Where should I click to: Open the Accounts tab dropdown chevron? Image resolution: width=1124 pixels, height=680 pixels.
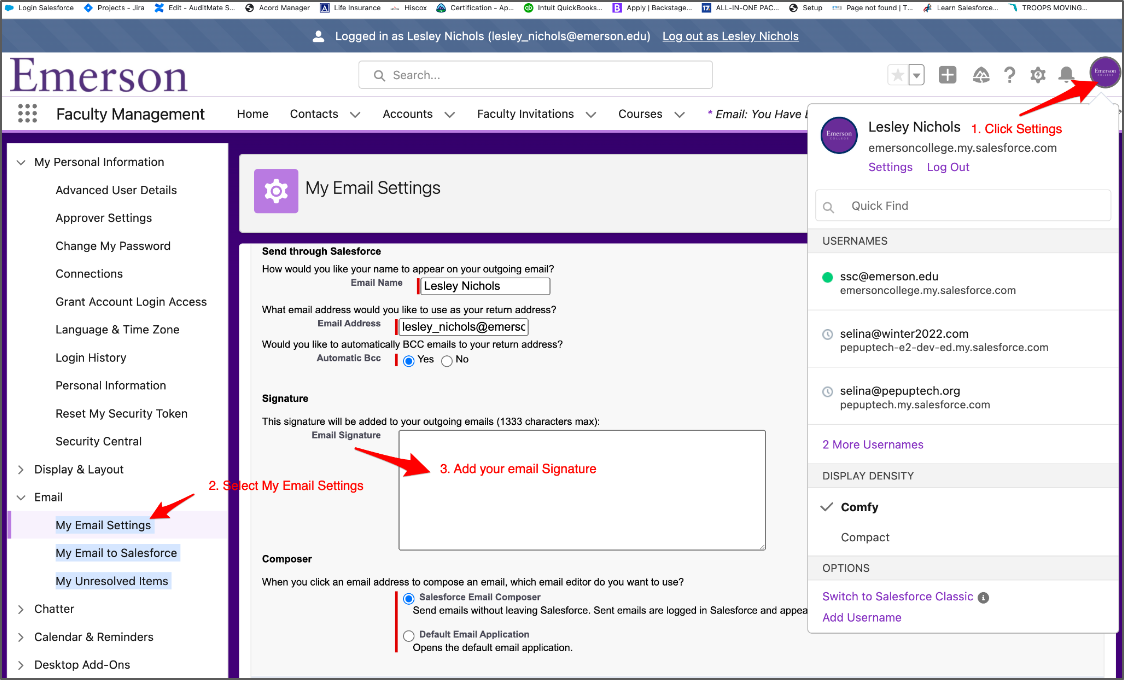pyautogui.click(x=449, y=115)
